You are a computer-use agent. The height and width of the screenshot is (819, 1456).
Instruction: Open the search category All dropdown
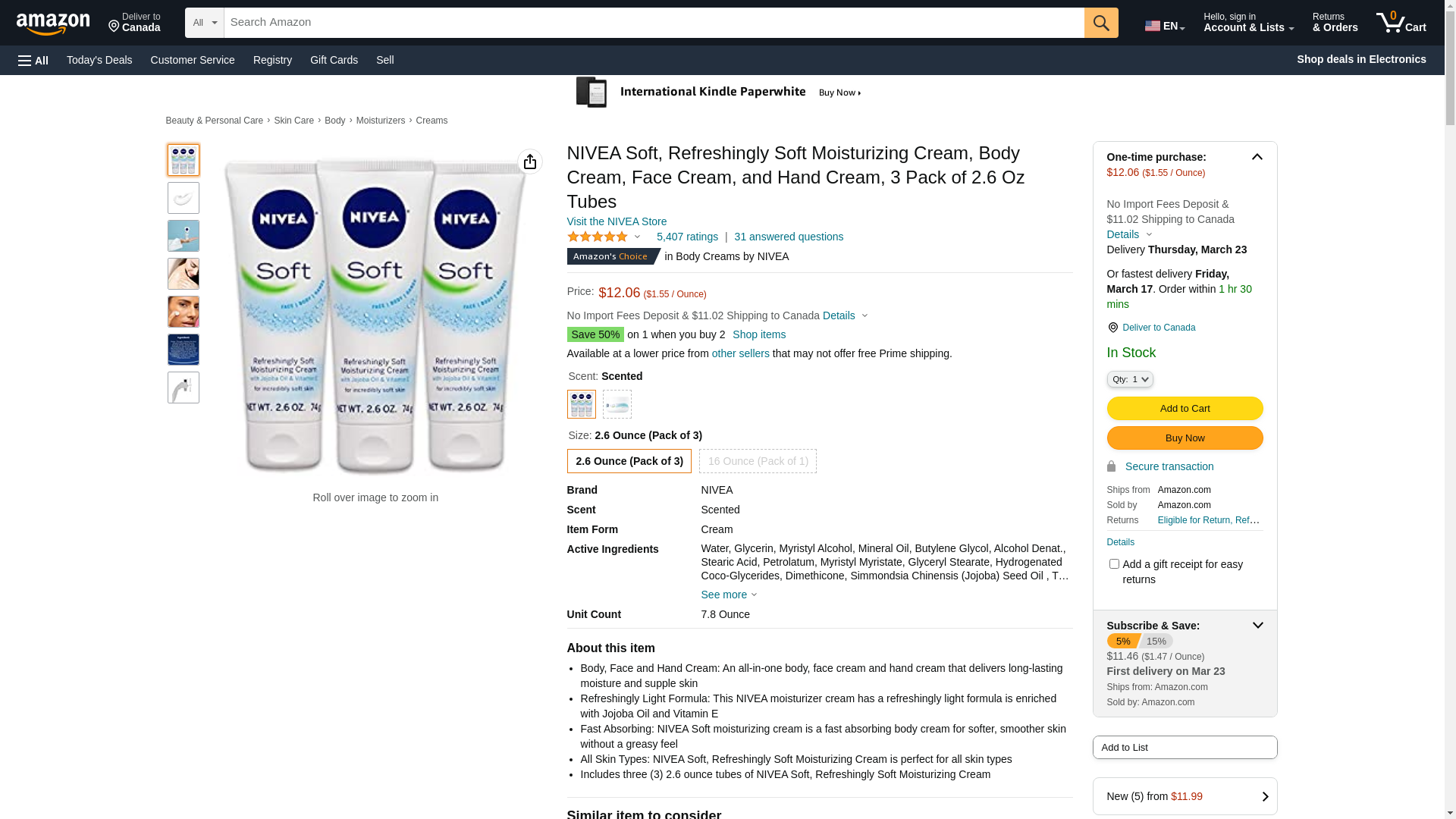coord(204,23)
